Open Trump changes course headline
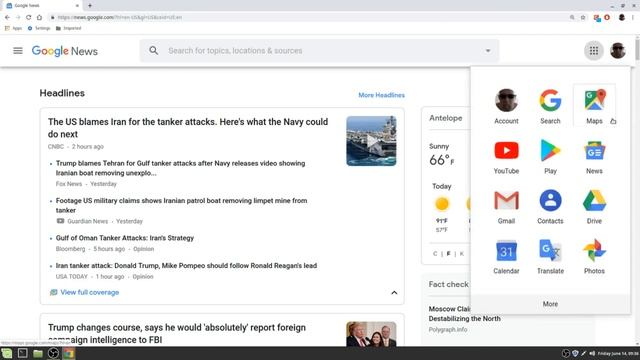This screenshot has width=640, height=360. coord(177,333)
